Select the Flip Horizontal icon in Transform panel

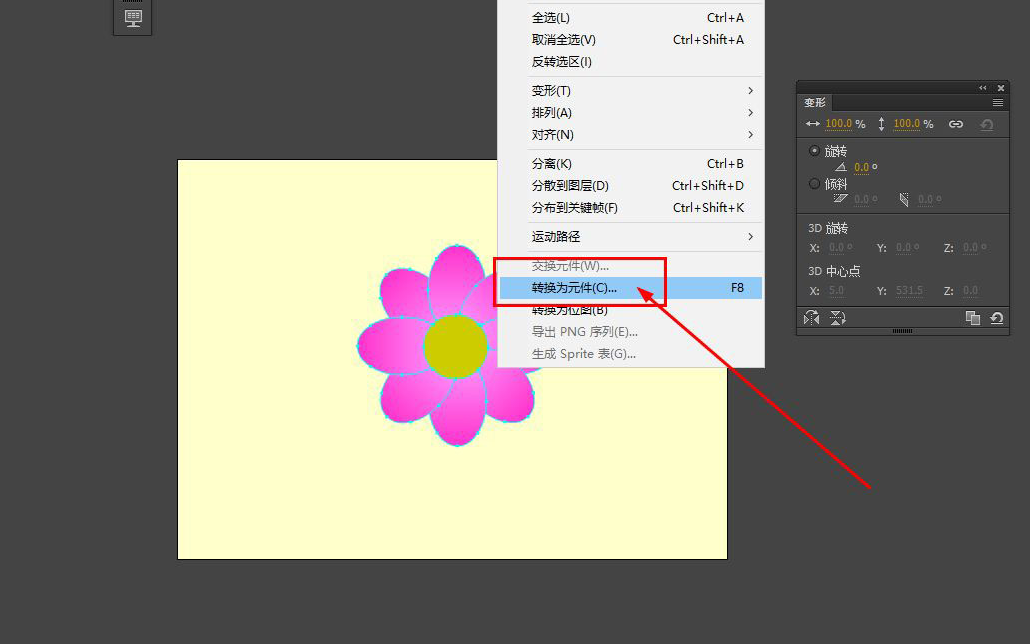(812, 318)
